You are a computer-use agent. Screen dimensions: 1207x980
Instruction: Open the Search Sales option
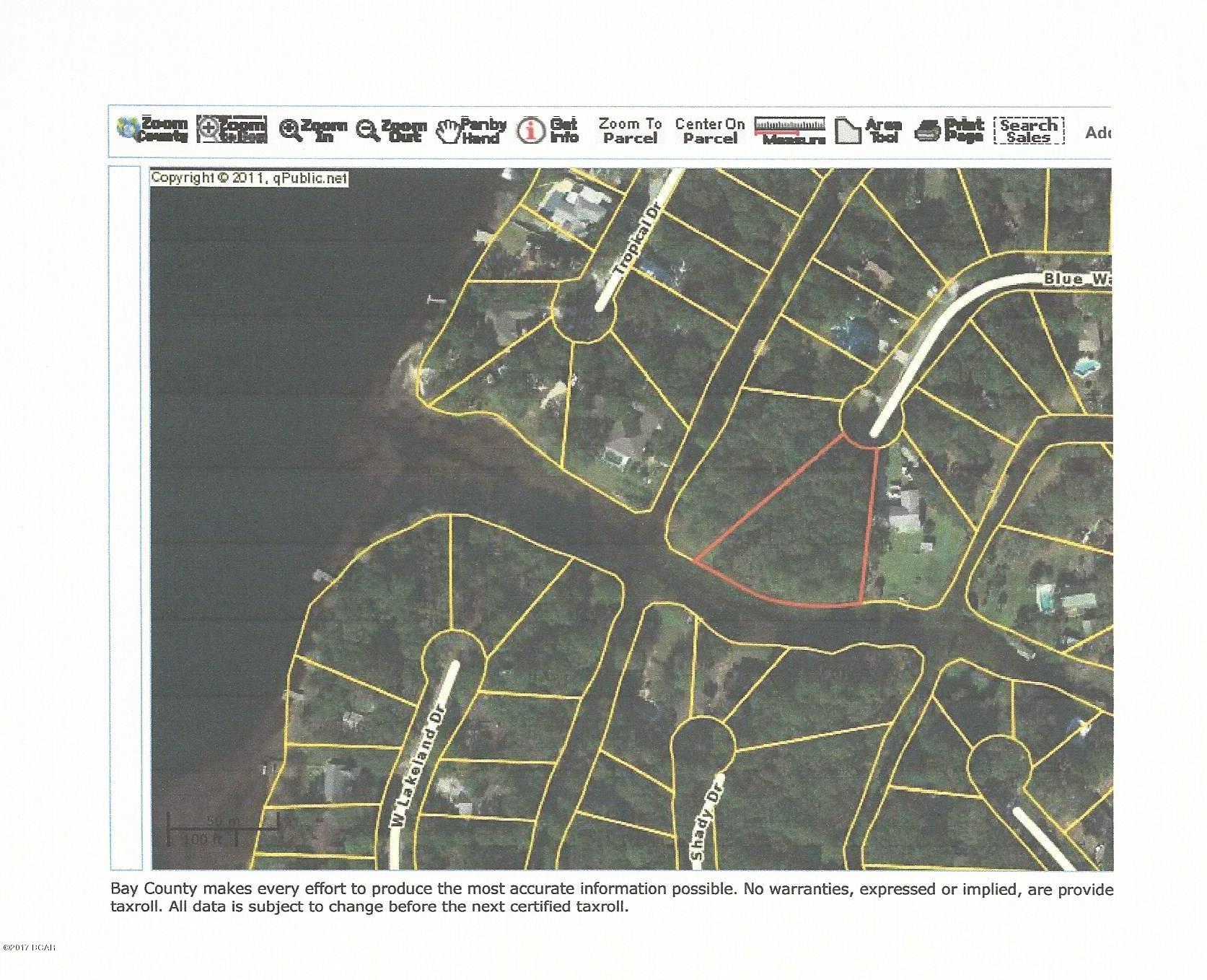(x=1028, y=131)
